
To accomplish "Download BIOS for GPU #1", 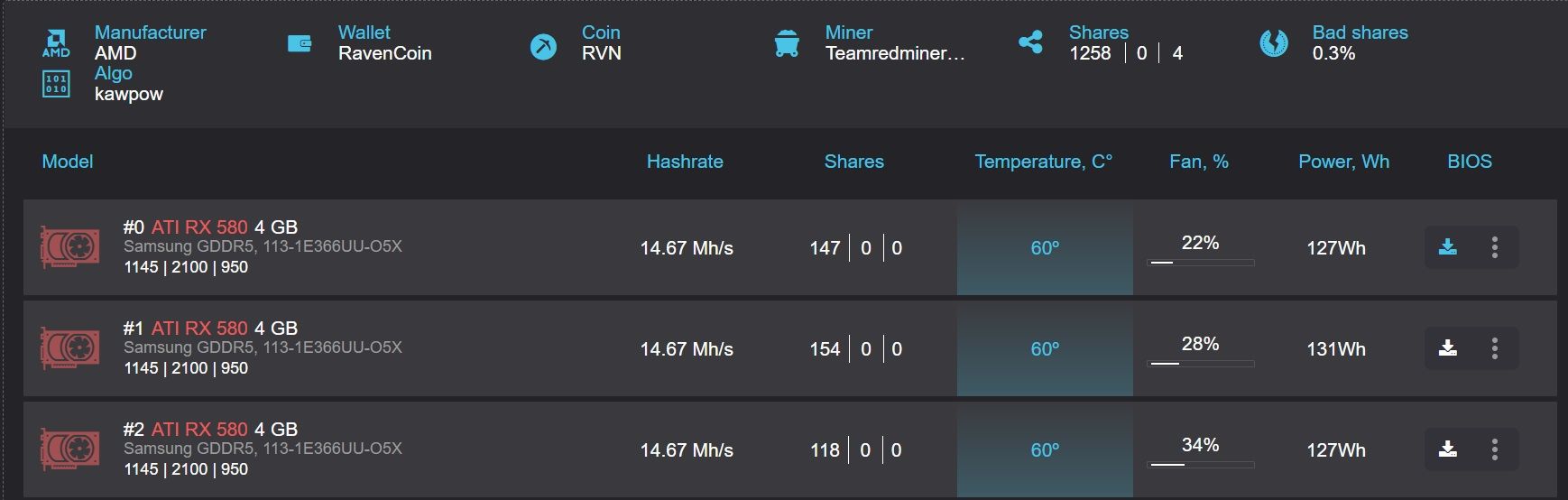I will [x=1448, y=348].
